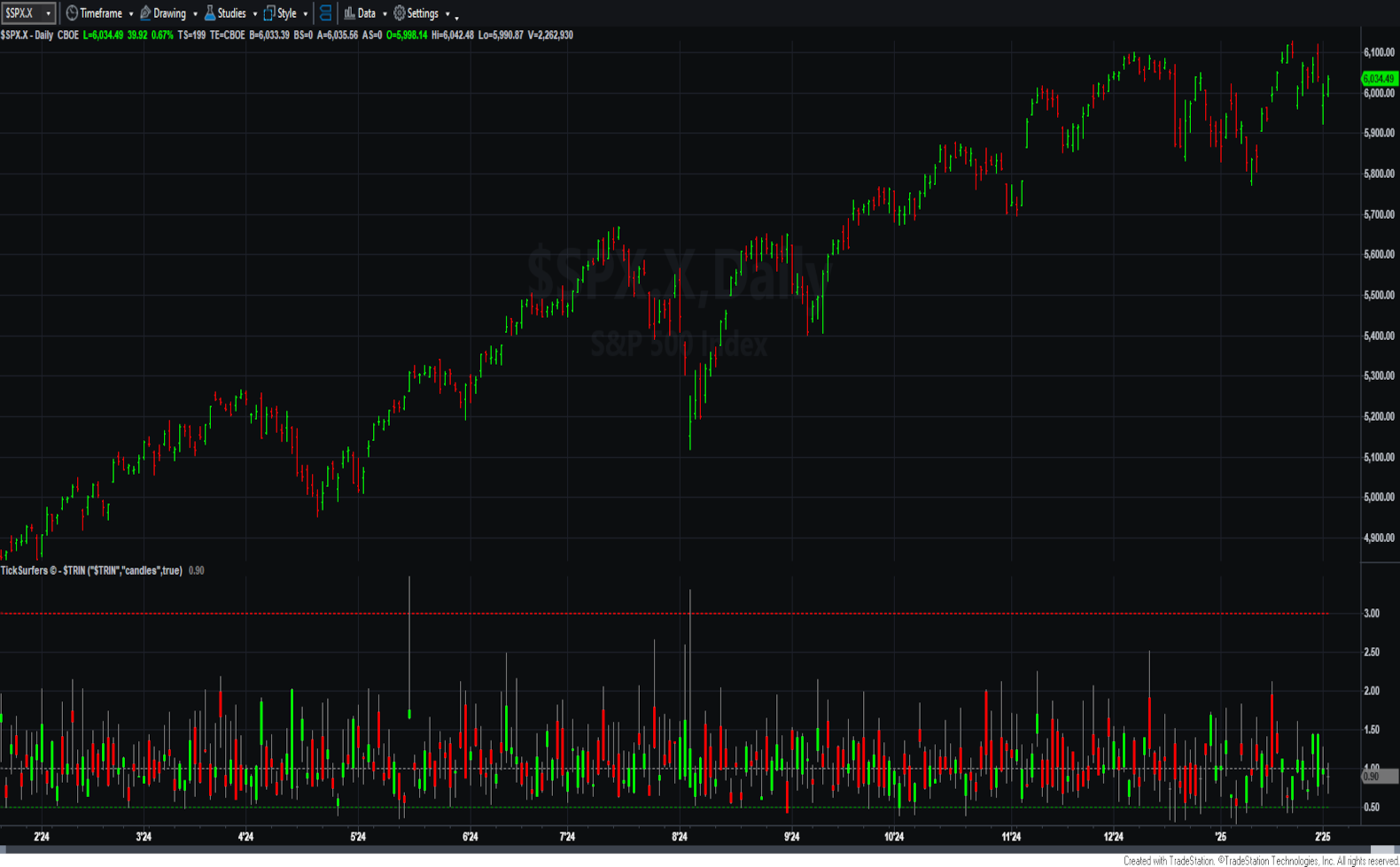Click the blue stacked-panels toolbar icon
Viewport: 1400px width, 867px height.
(326, 13)
